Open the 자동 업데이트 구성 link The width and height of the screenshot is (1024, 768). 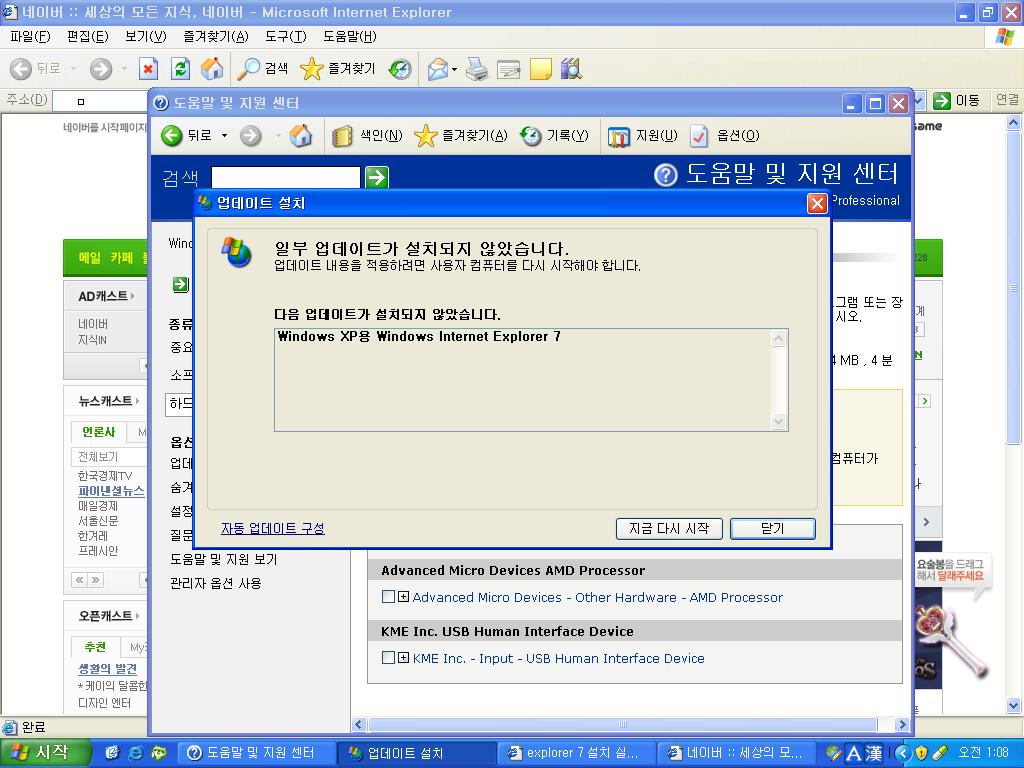(x=272, y=528)
